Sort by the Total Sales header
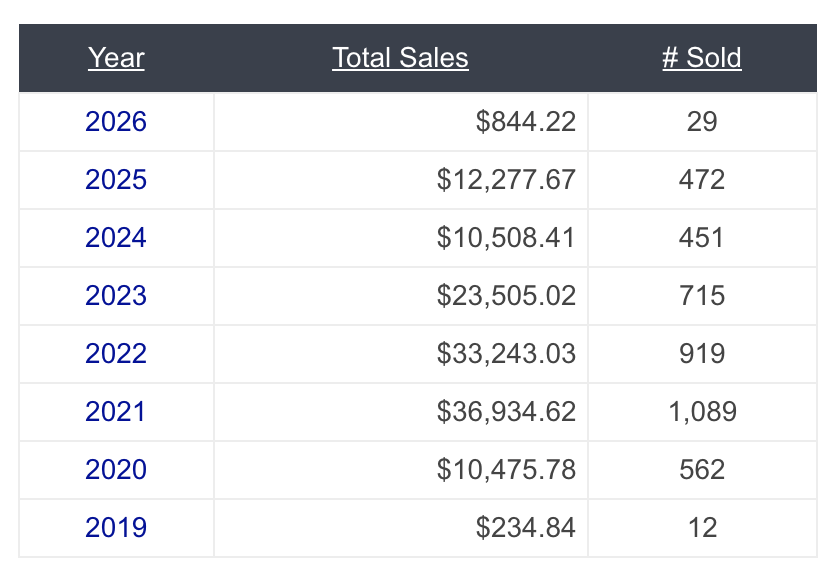The image size is (834, 576). click(400, 58)
